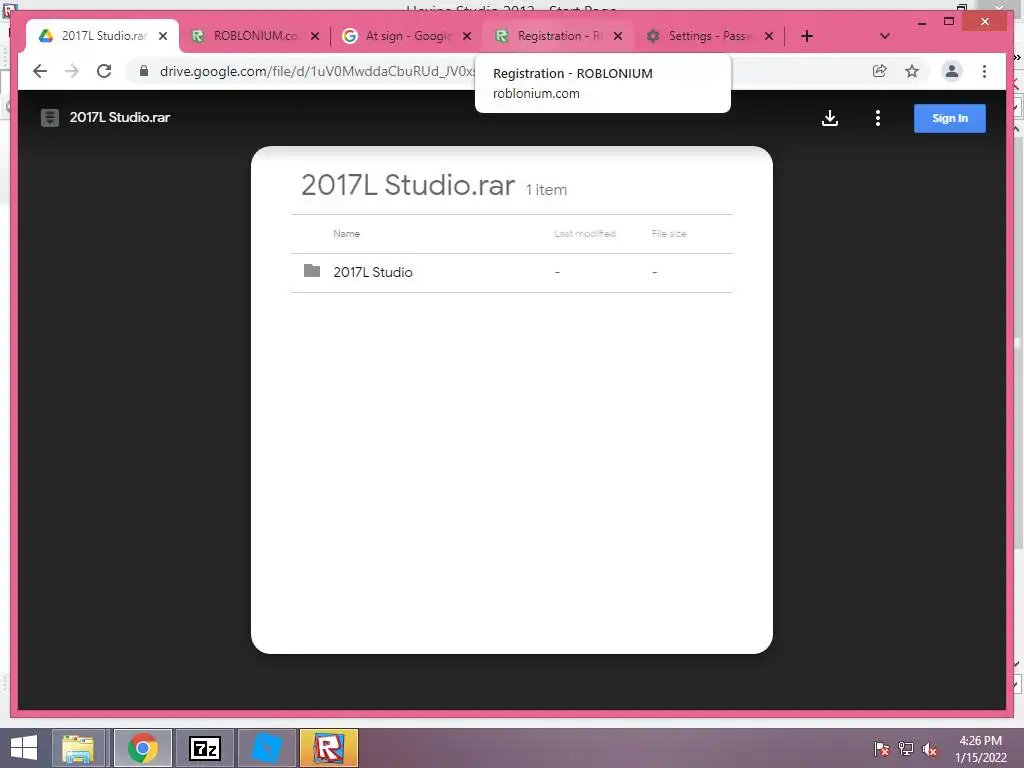Share this page icon in address bar

[x=880, y=71]
